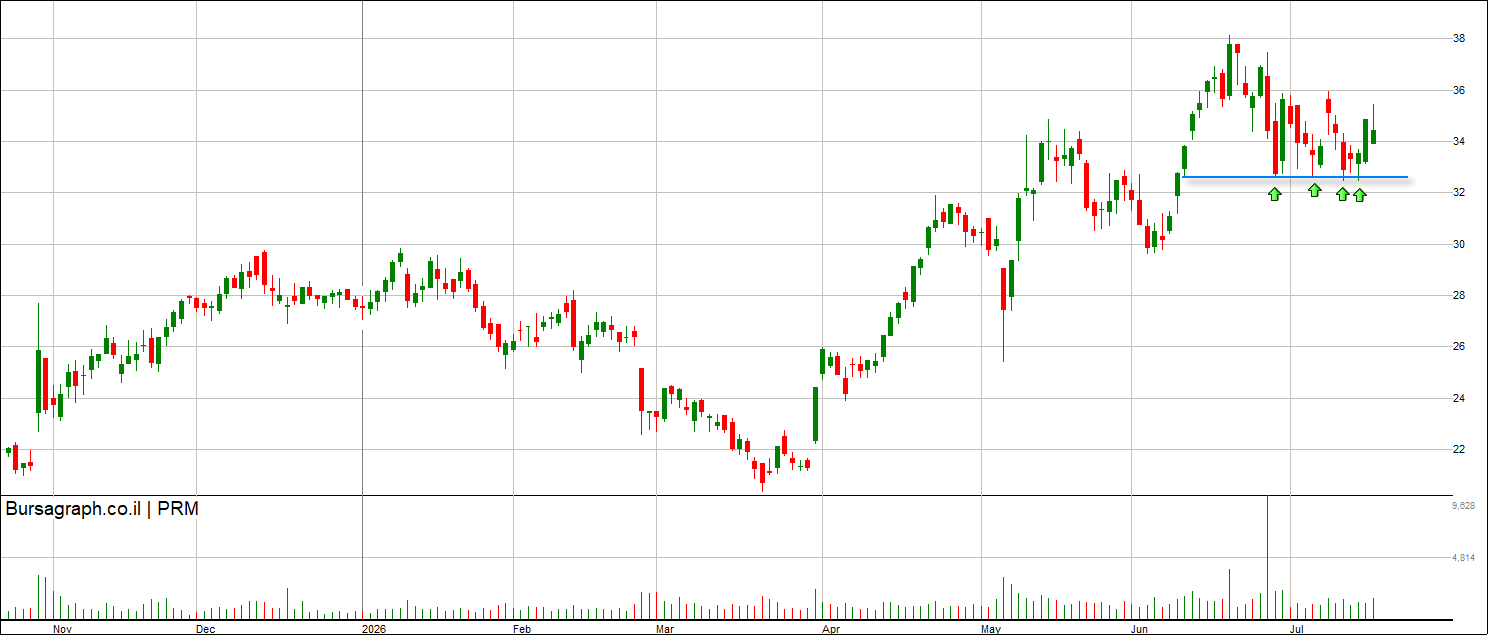1488x635 pixels.
Task: Select the Jul label on time axis
Action: 1298,629
